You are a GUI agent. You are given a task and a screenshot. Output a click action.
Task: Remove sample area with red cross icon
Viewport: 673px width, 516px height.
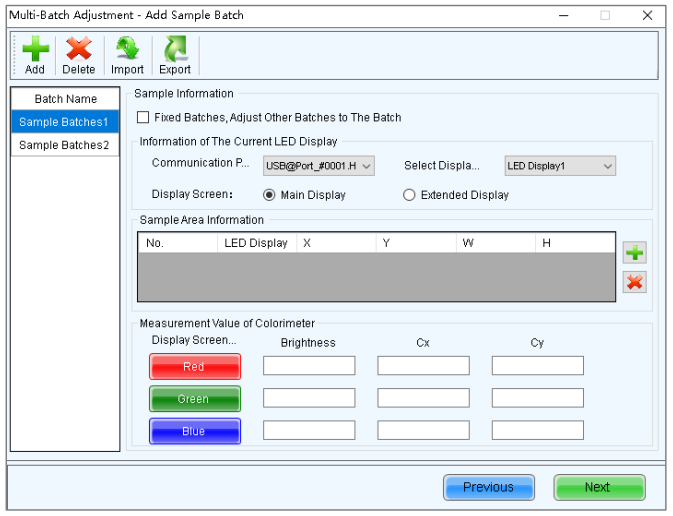pos(634,282)
